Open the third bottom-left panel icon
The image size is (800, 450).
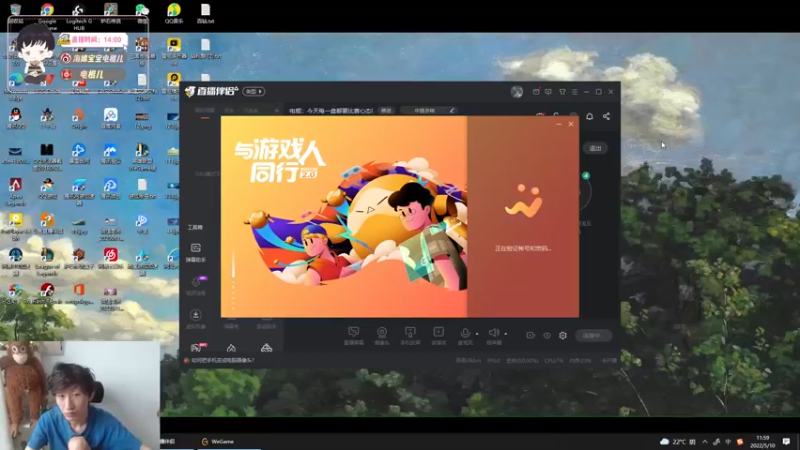coord(266,348)
